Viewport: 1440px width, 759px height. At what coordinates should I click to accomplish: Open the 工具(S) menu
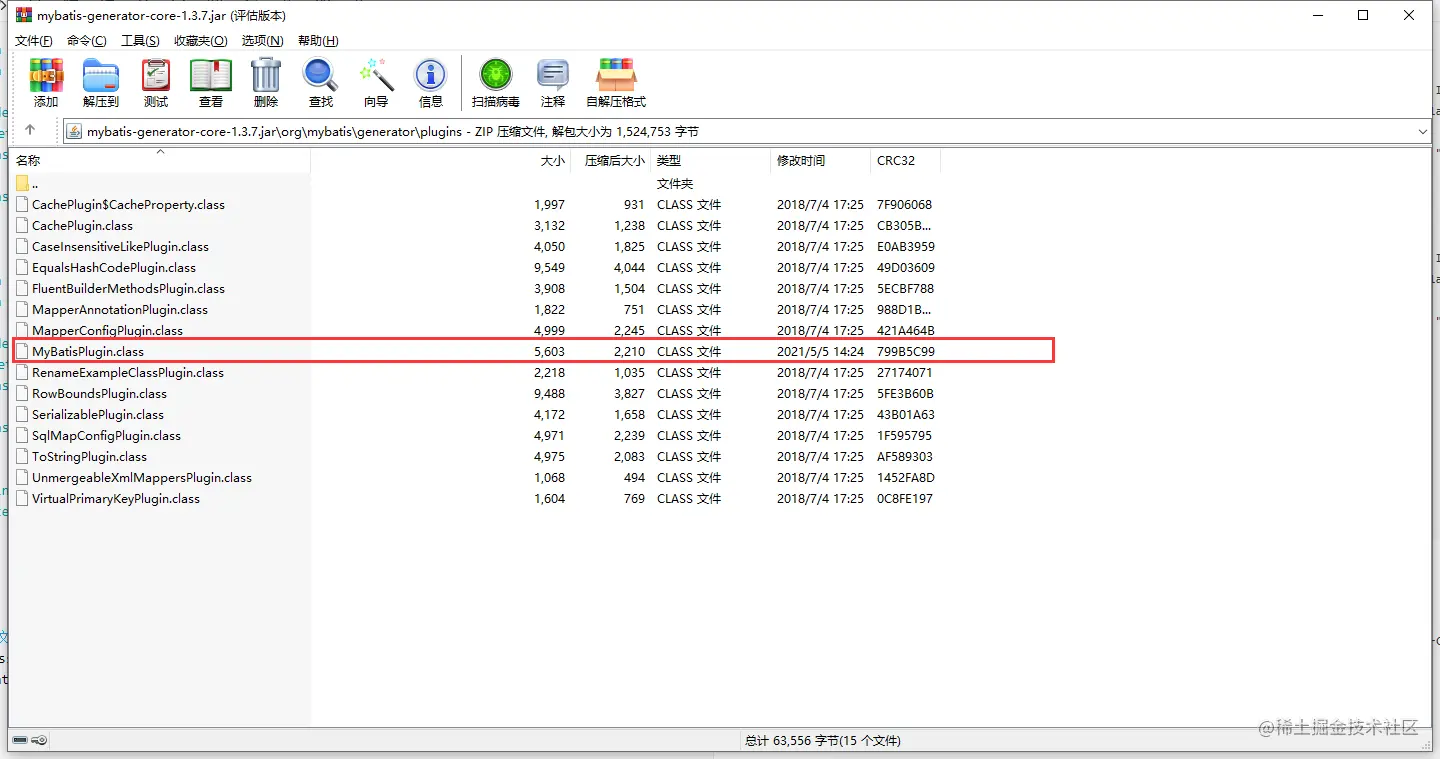click(140, 41)
